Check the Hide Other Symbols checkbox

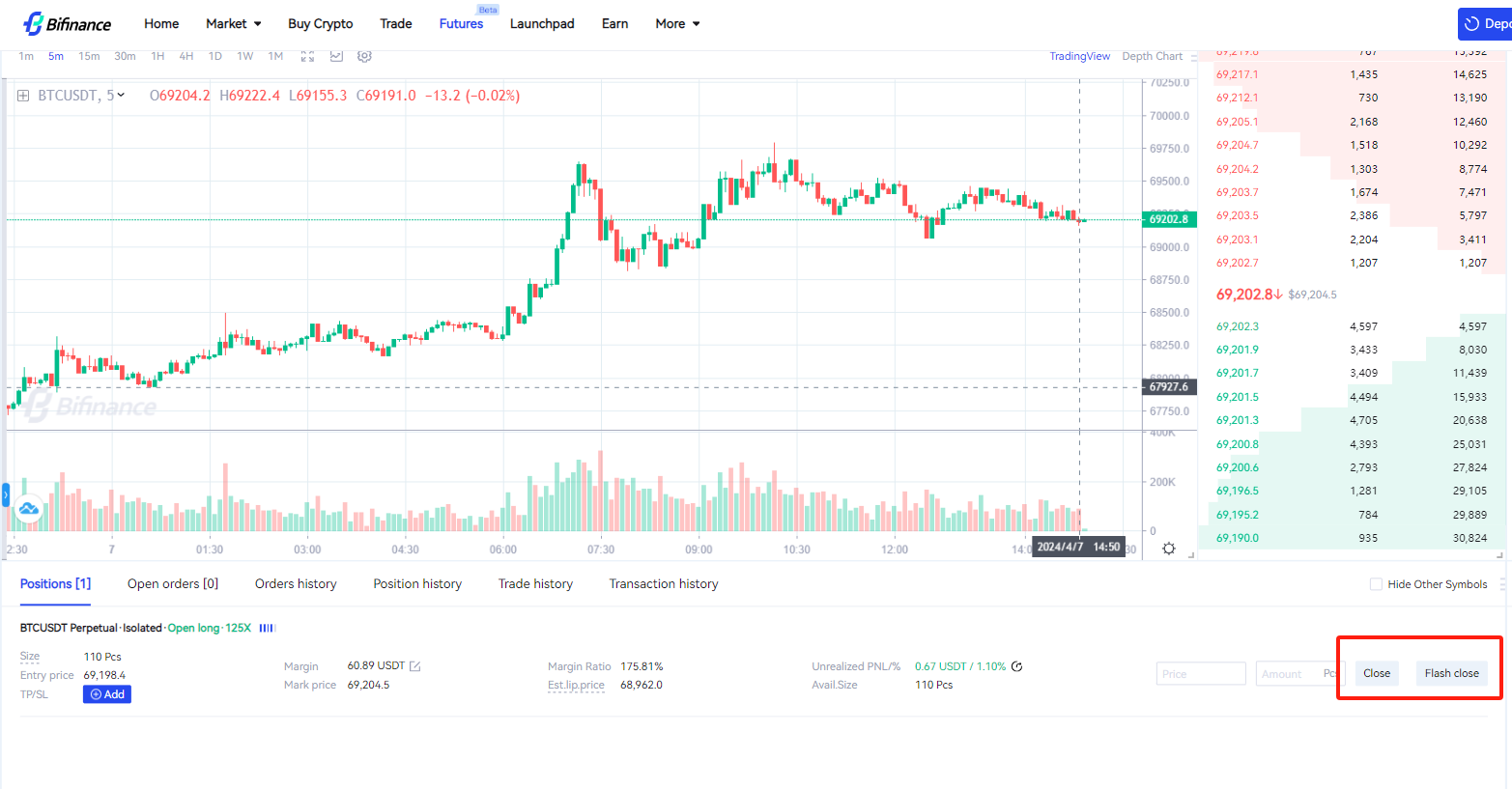pos(1376,584)
